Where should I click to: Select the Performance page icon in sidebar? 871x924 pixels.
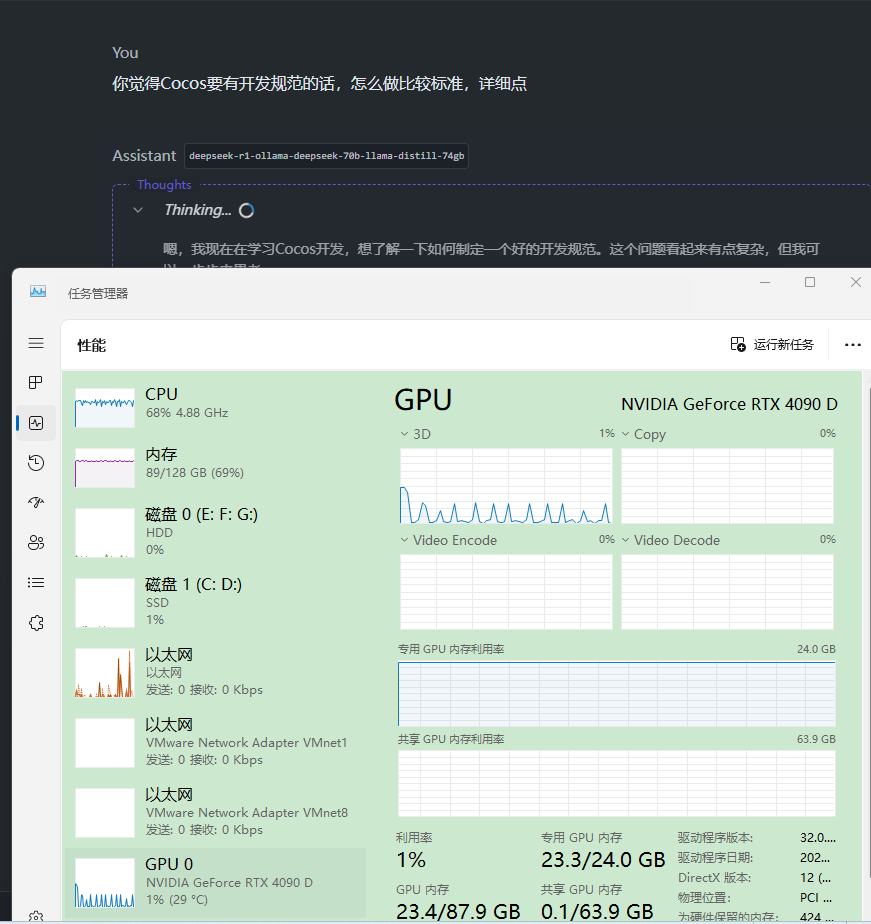click(x=36, y=423)
